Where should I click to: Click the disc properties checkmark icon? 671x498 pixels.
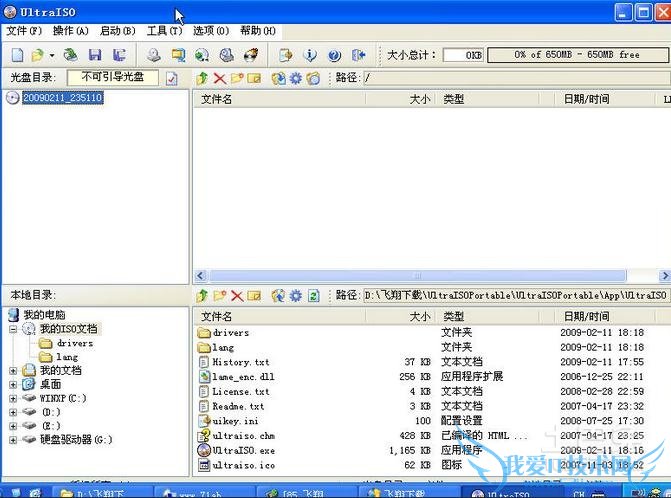[x=172, y=78]
